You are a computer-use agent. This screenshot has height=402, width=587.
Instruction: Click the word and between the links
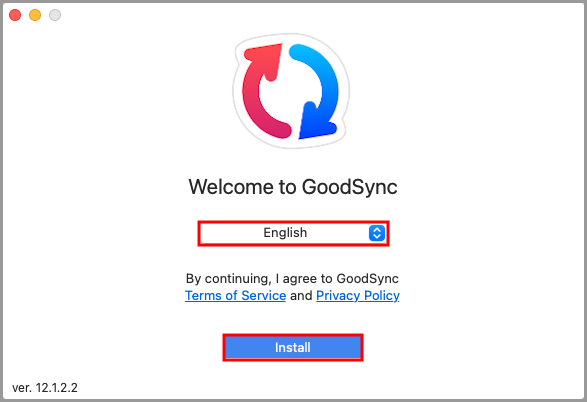click(x=301, y=296)
